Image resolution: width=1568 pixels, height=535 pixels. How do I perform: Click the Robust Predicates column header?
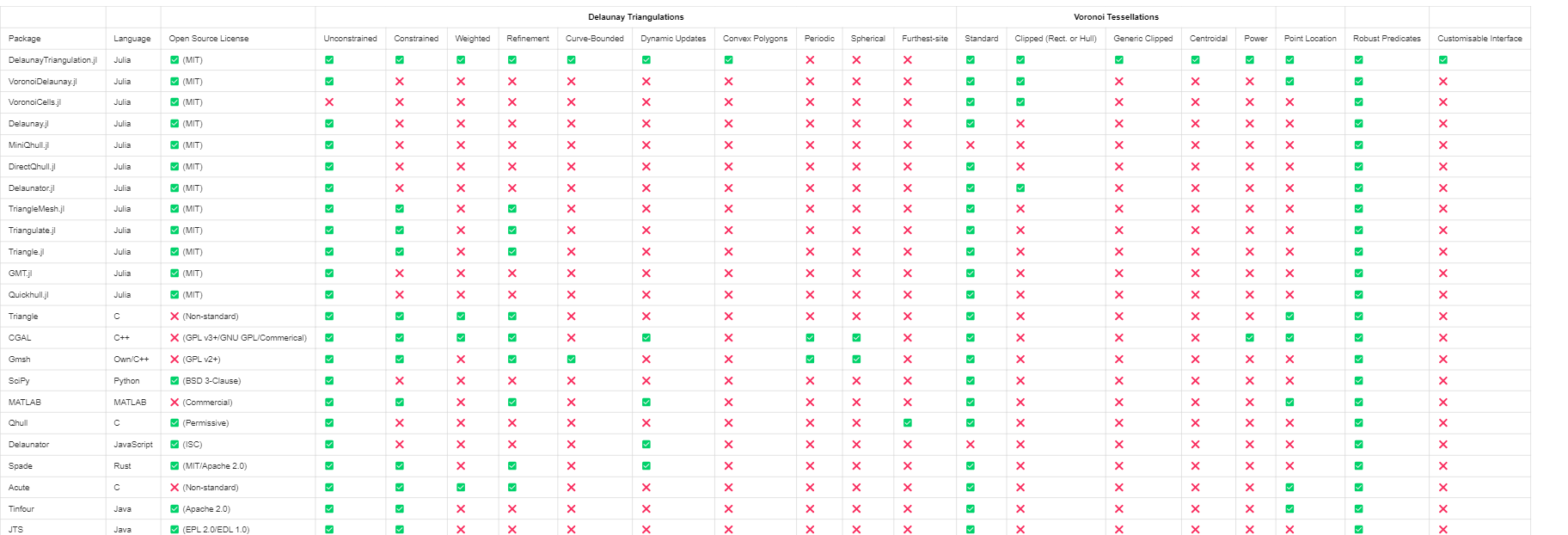[1386, 39]
